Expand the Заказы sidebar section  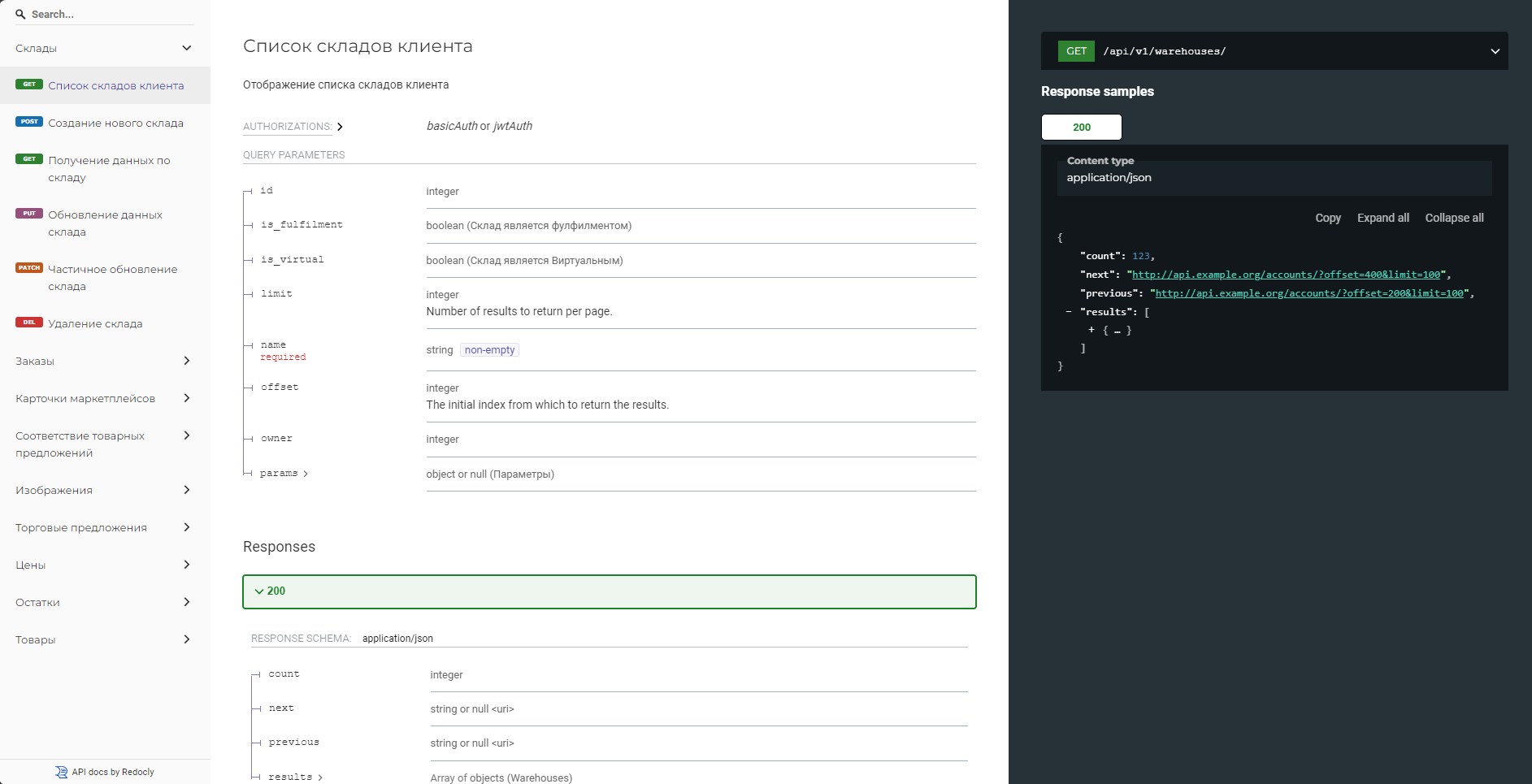(x=186, y=361)
